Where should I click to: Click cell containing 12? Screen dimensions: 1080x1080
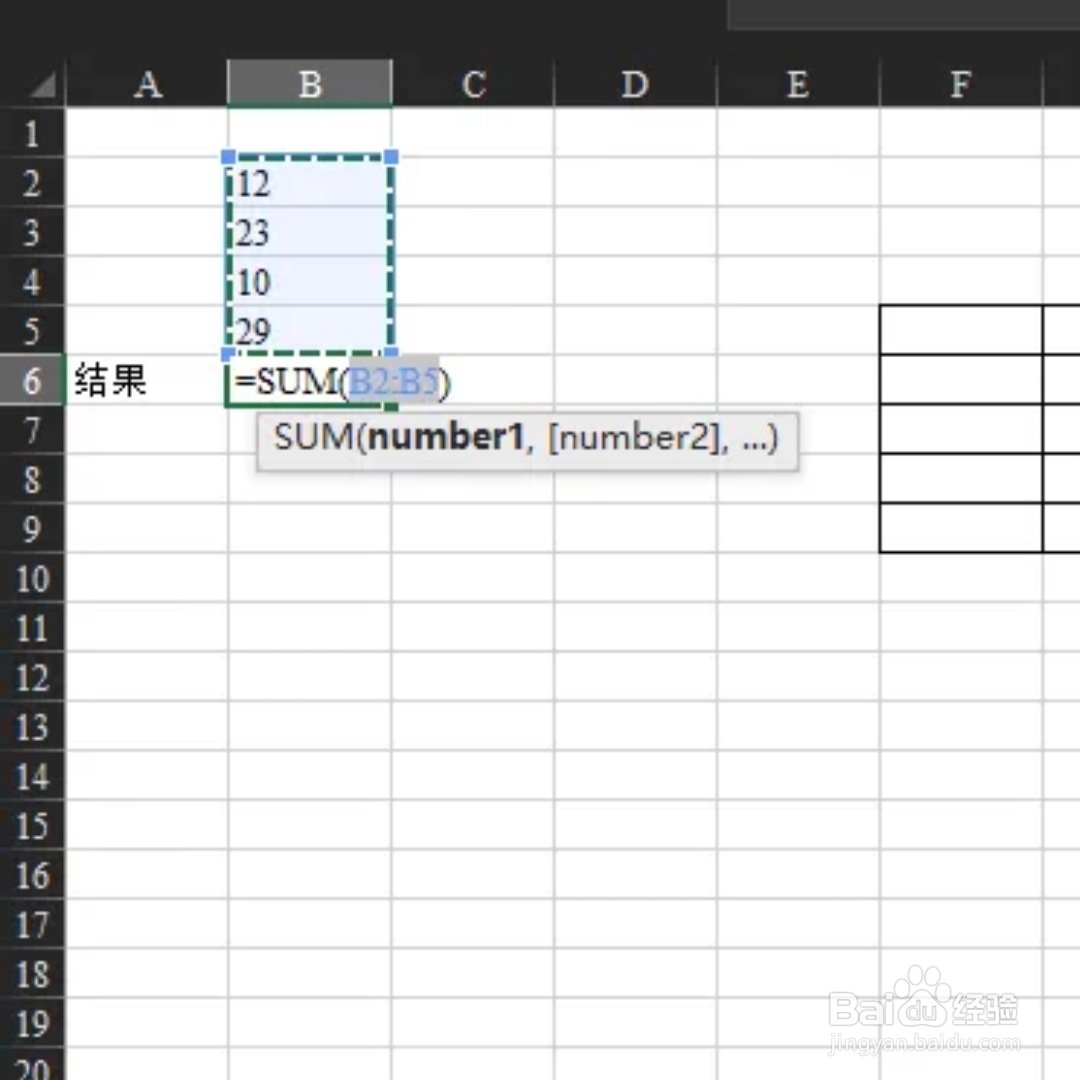(309, 183)
